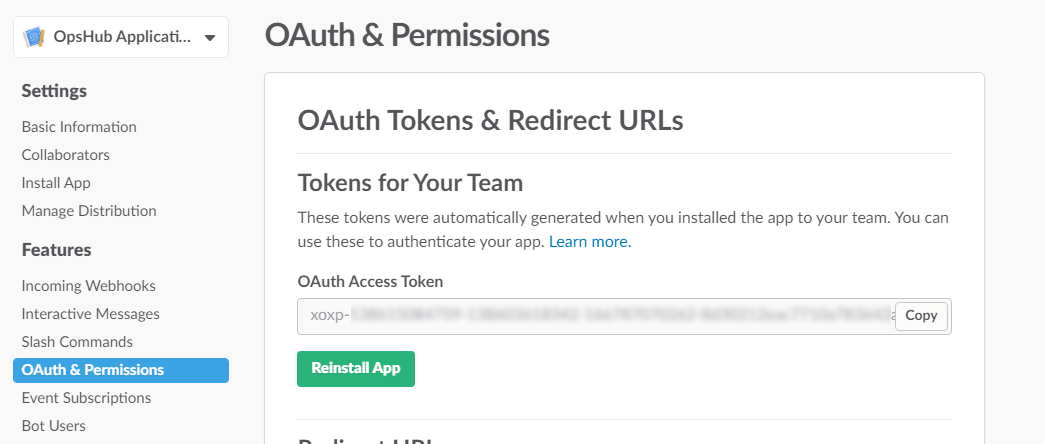1045x444 pixels.
Task: Click the OAuth Tokens & Redirect URLs heading
Action: (491, 121)
